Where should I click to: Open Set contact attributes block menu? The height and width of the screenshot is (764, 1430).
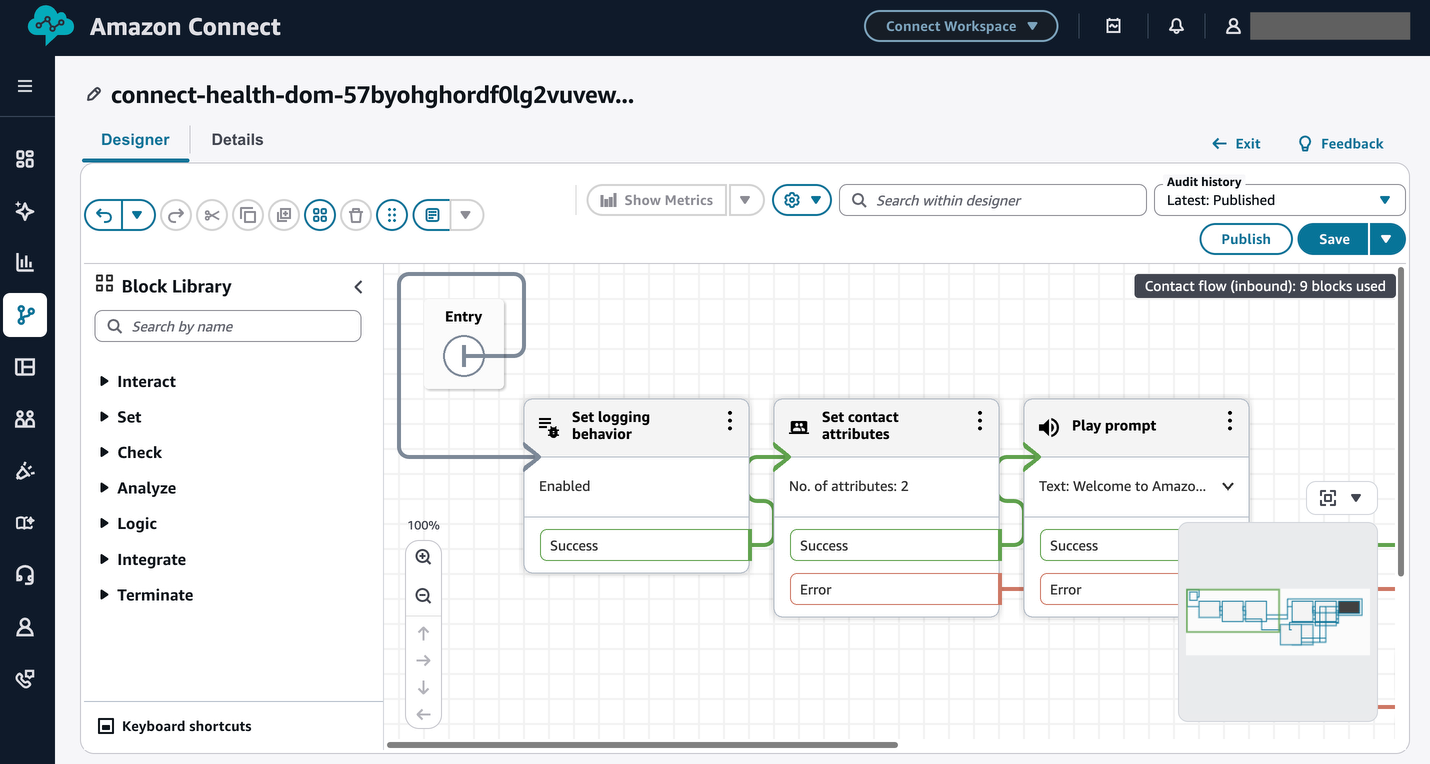click(980, 422)
